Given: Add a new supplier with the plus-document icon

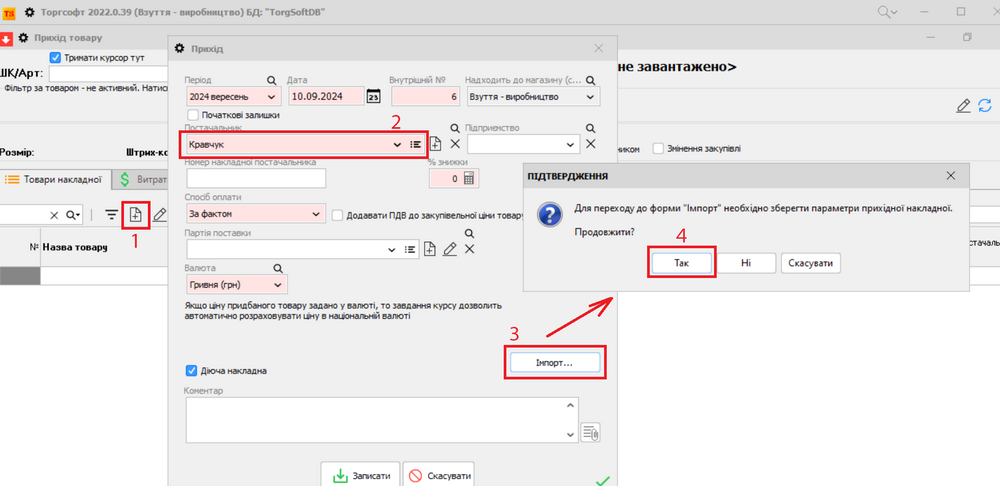Looking at the screenshot, I should [436, 144].
